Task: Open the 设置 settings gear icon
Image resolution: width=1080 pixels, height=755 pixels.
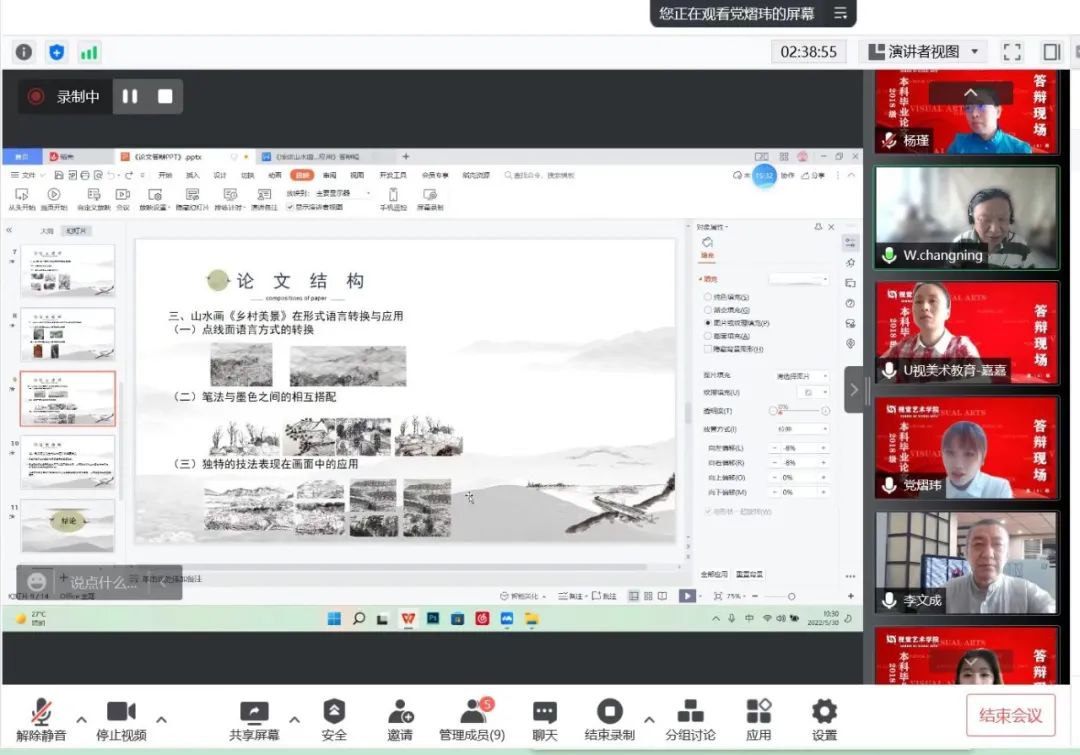Action: (824, 712)
